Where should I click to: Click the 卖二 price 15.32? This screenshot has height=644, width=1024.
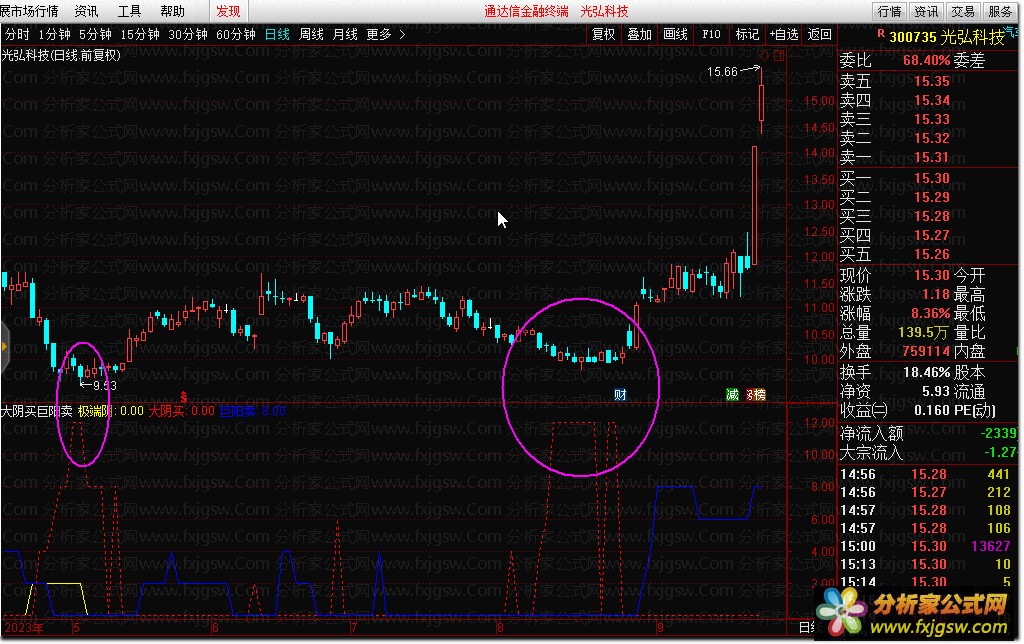point(932,138)
